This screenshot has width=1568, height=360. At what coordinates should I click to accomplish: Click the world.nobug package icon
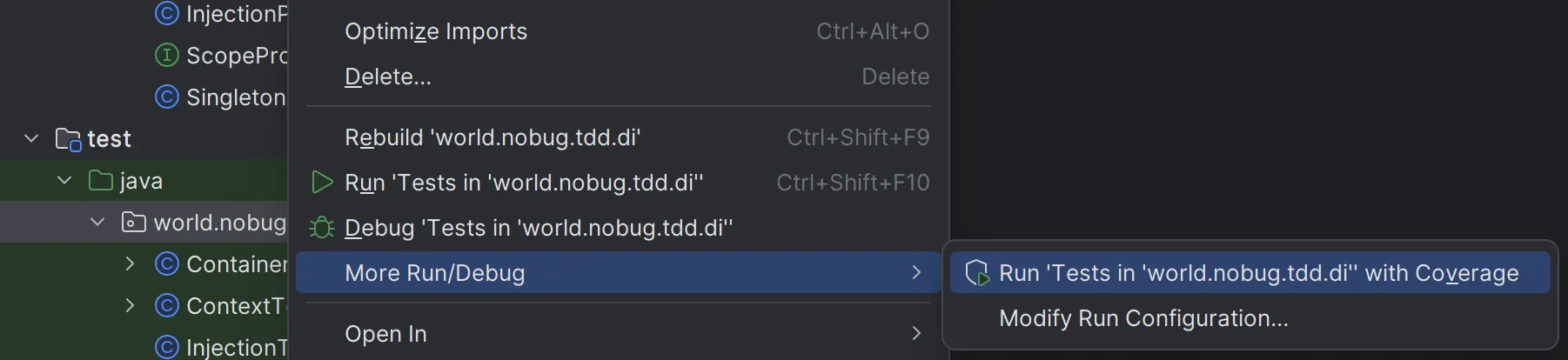click(x=133, y=223)
